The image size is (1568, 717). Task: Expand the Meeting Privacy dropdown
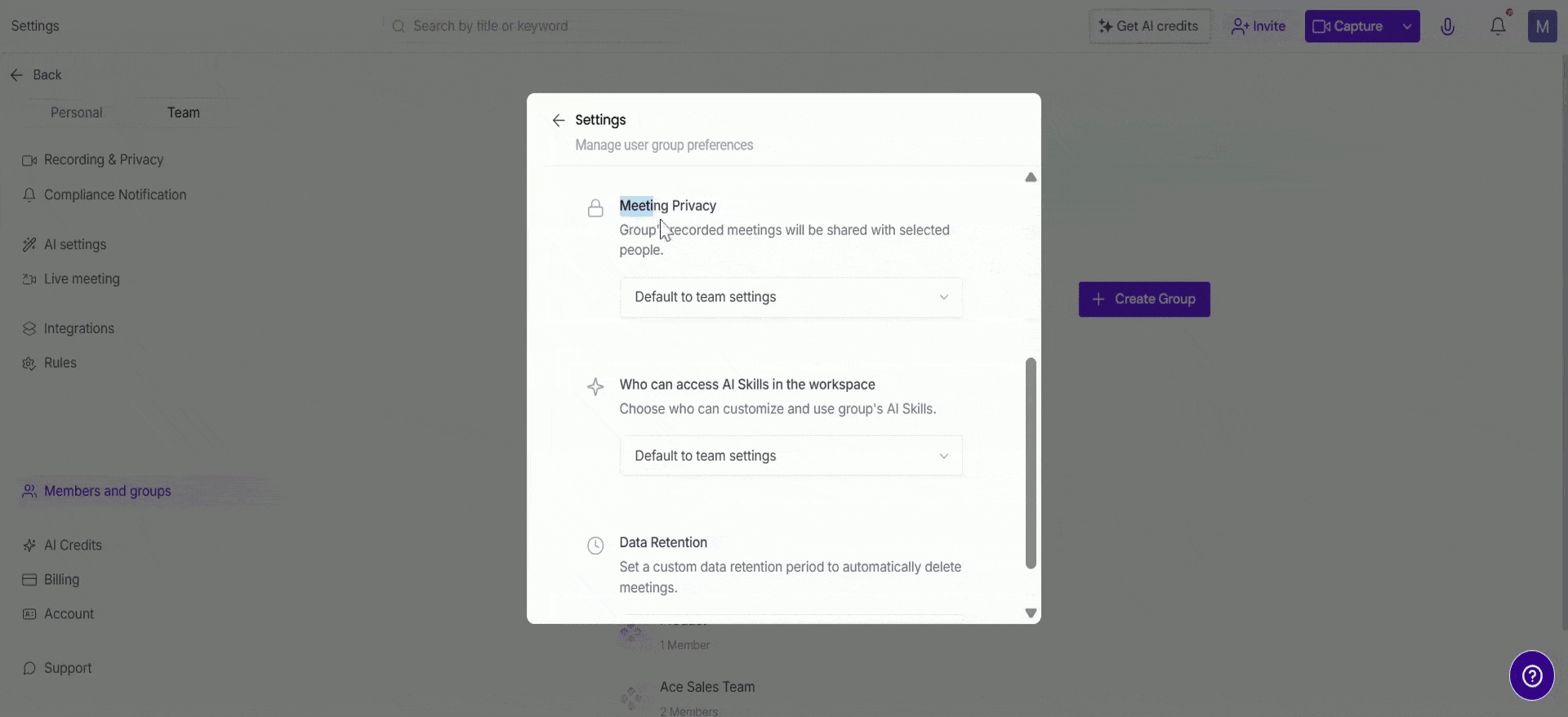[791, 297]
